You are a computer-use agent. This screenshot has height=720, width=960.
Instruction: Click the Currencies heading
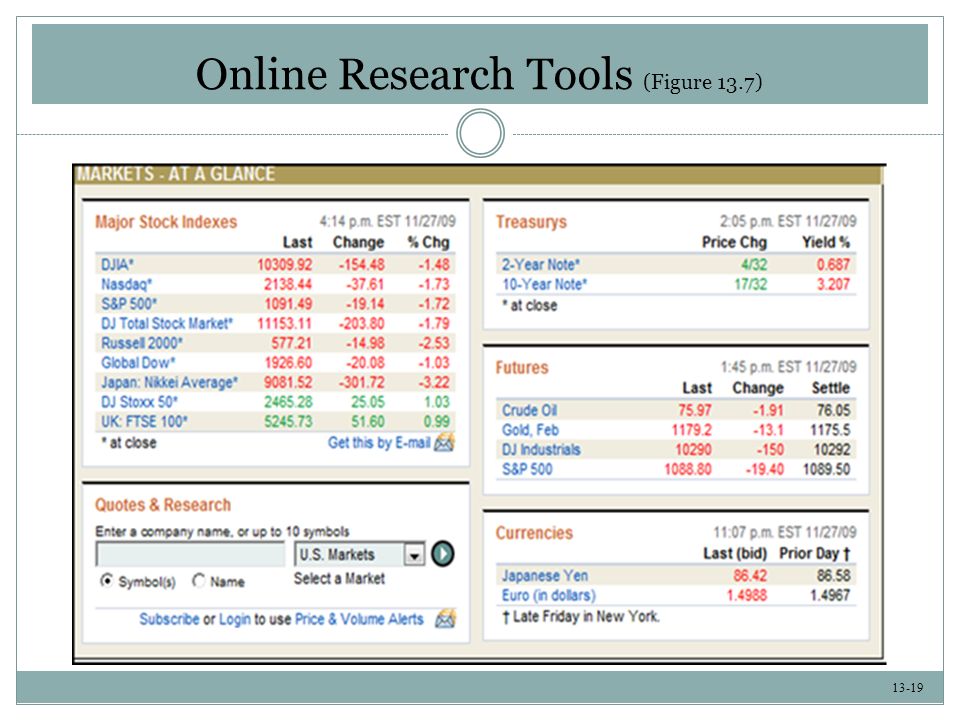click(x=534, y=533)
